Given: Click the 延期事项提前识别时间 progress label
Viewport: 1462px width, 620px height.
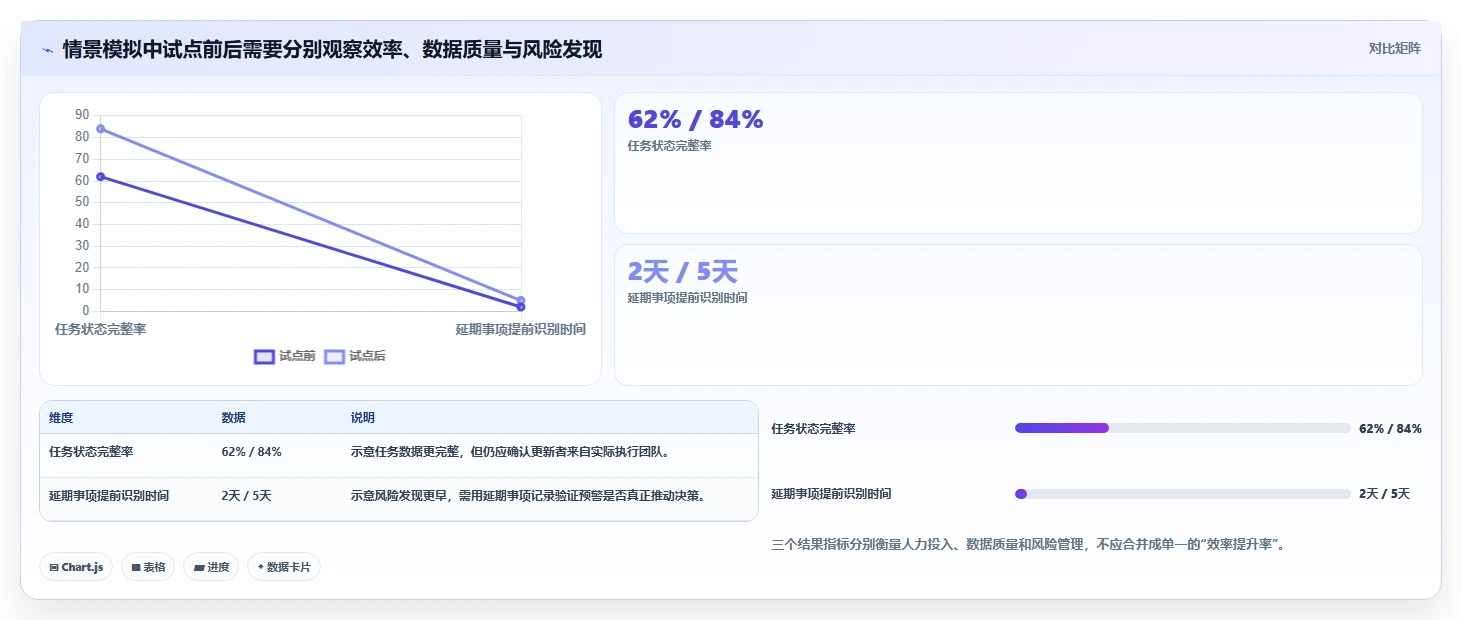Looking at the screenshot, I should [831, 494].
